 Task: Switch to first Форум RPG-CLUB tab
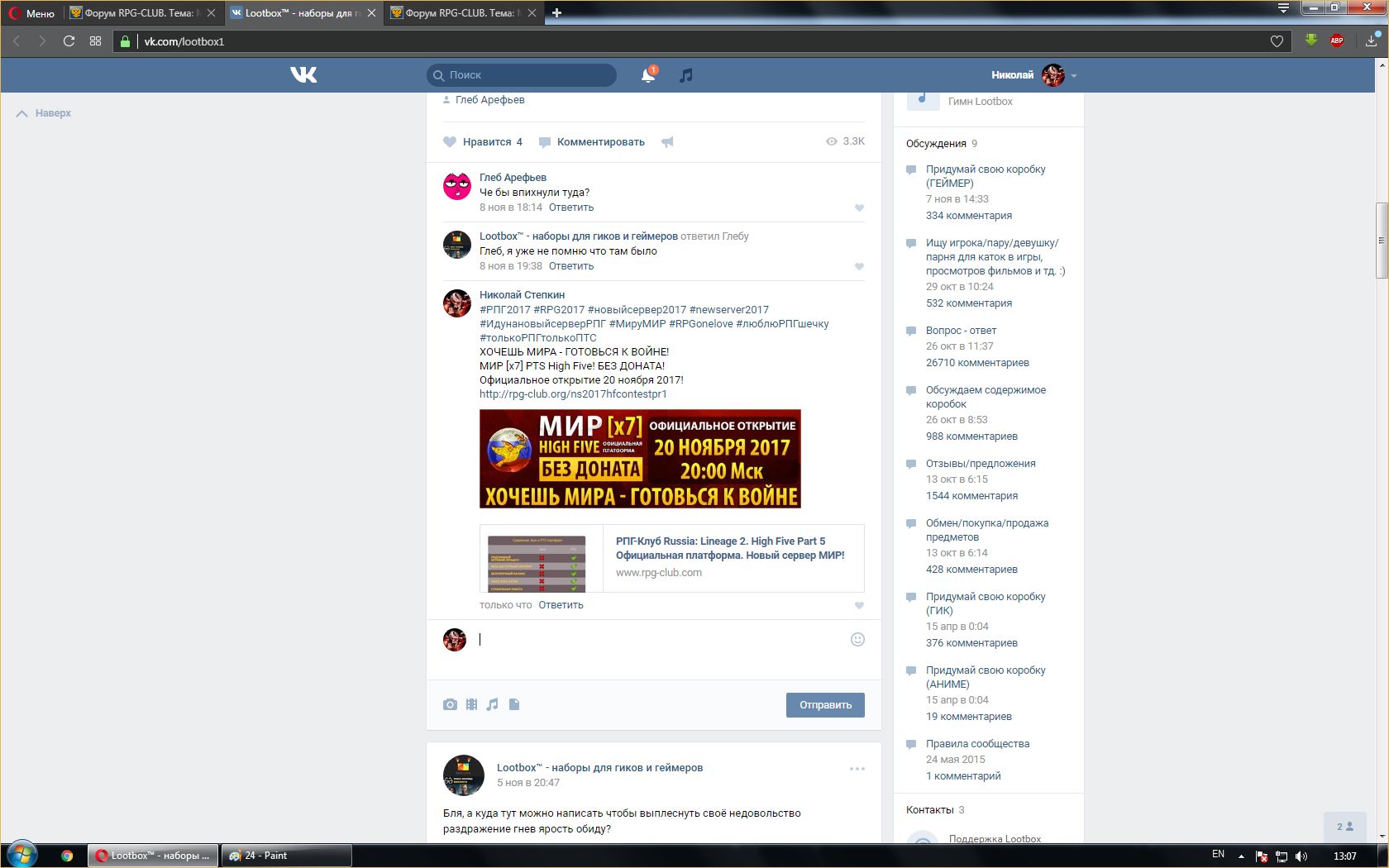[138, 13]
